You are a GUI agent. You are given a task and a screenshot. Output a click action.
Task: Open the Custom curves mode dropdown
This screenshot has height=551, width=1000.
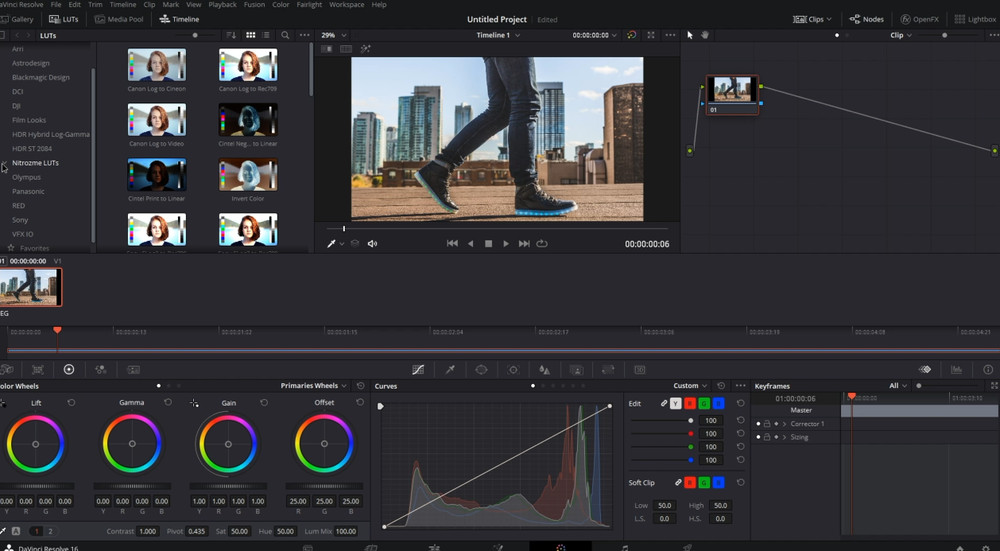click(690, 386)
